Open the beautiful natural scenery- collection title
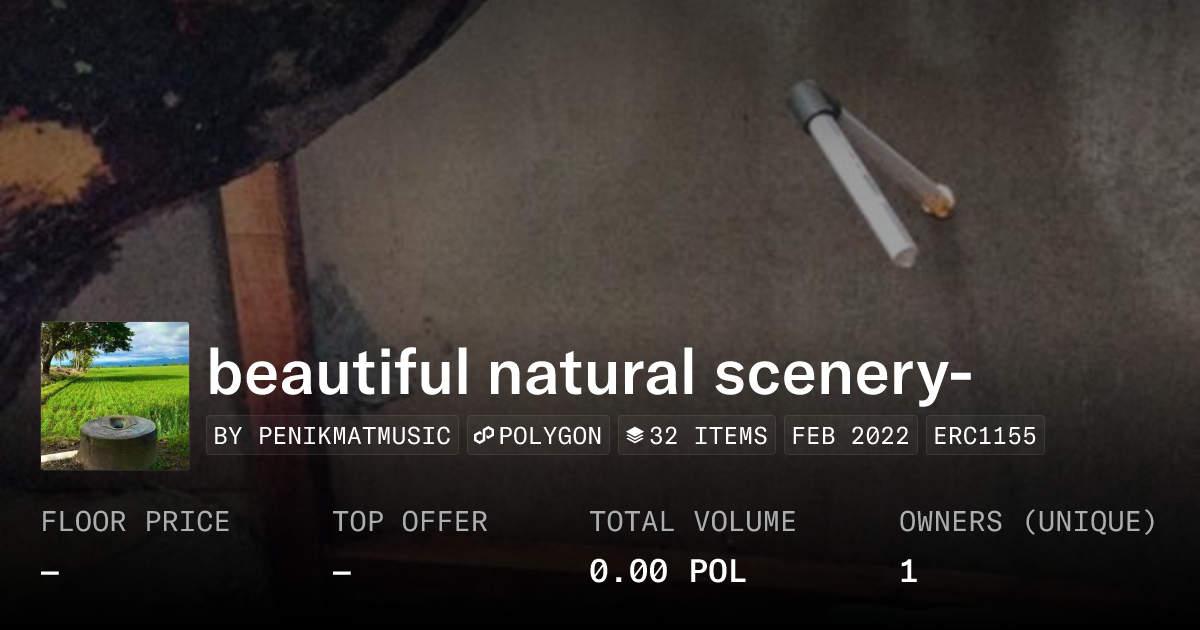1200x630 pixels. [589, 373]
